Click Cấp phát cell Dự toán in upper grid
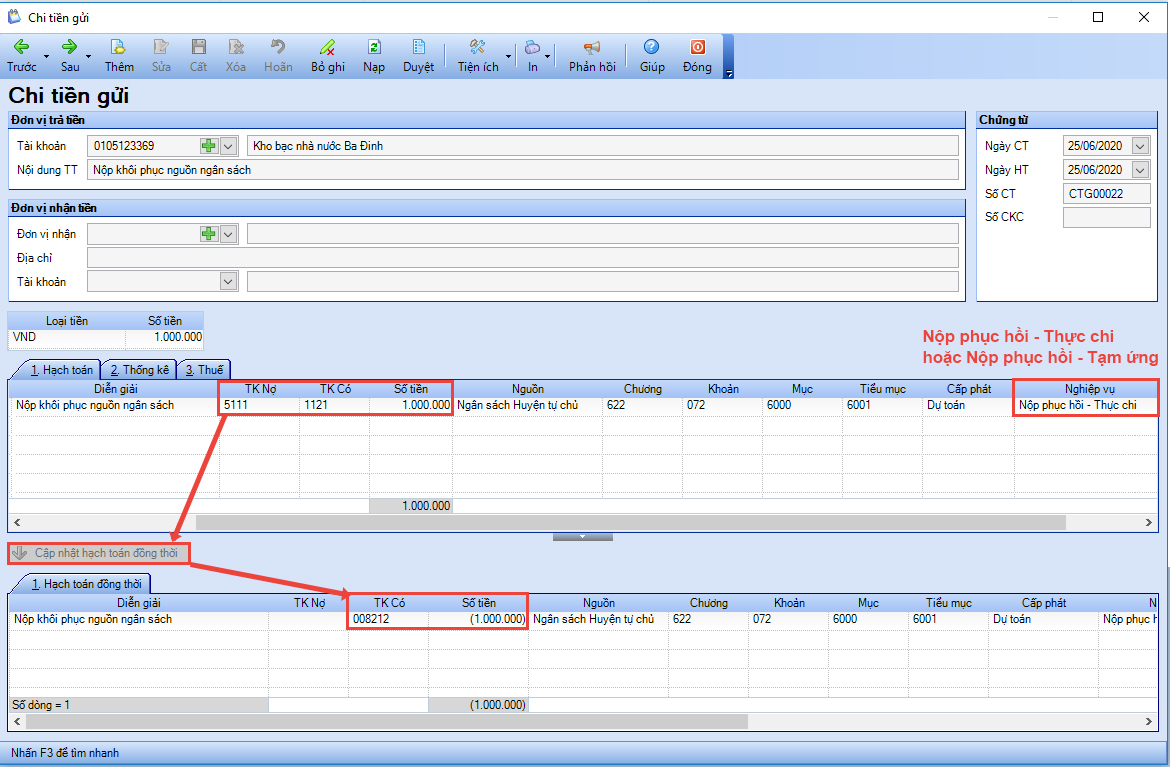Viewport: 1170px width, 767px height. (x=968, y=405)
